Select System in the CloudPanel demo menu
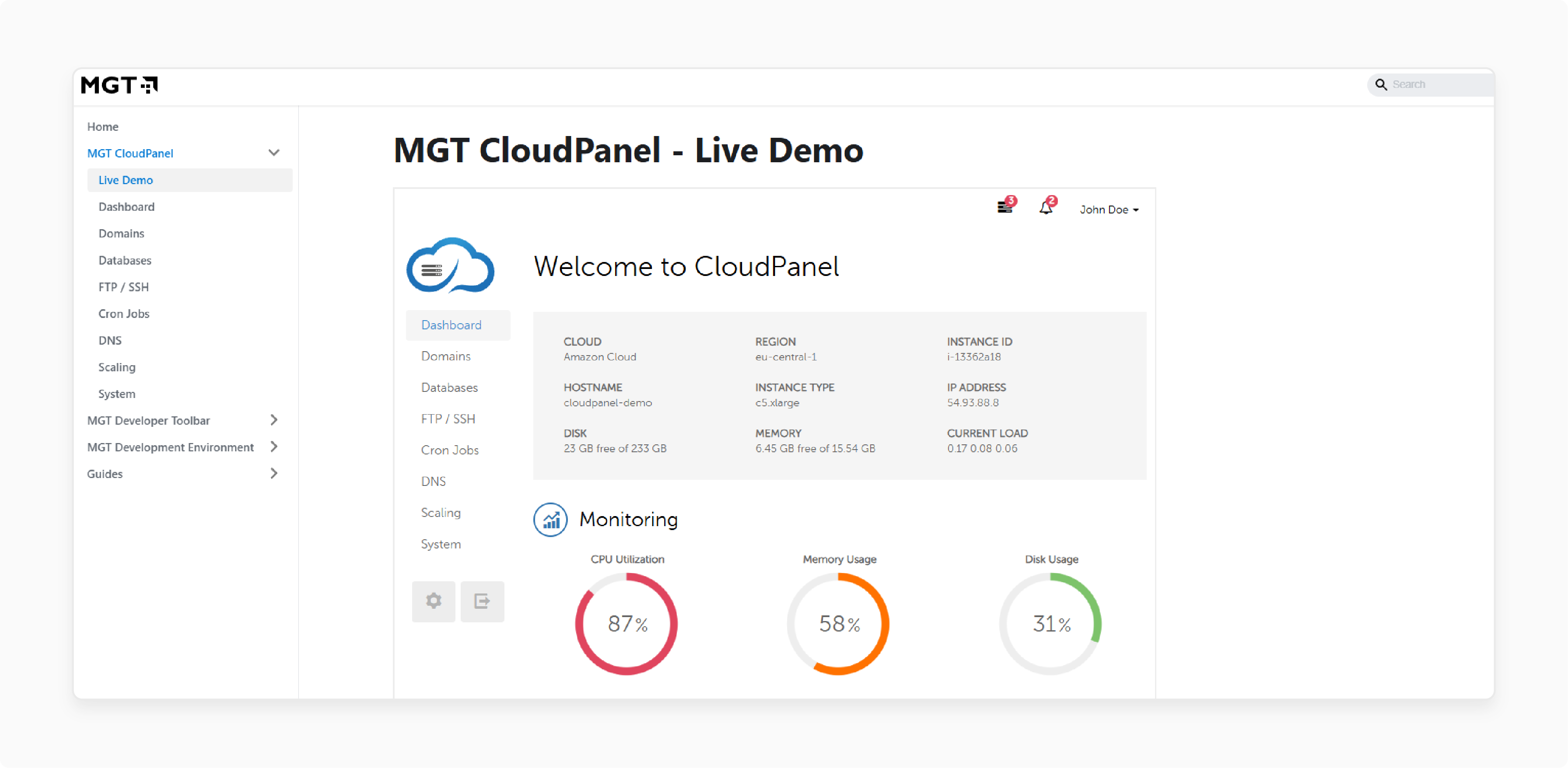 point(441,544)
